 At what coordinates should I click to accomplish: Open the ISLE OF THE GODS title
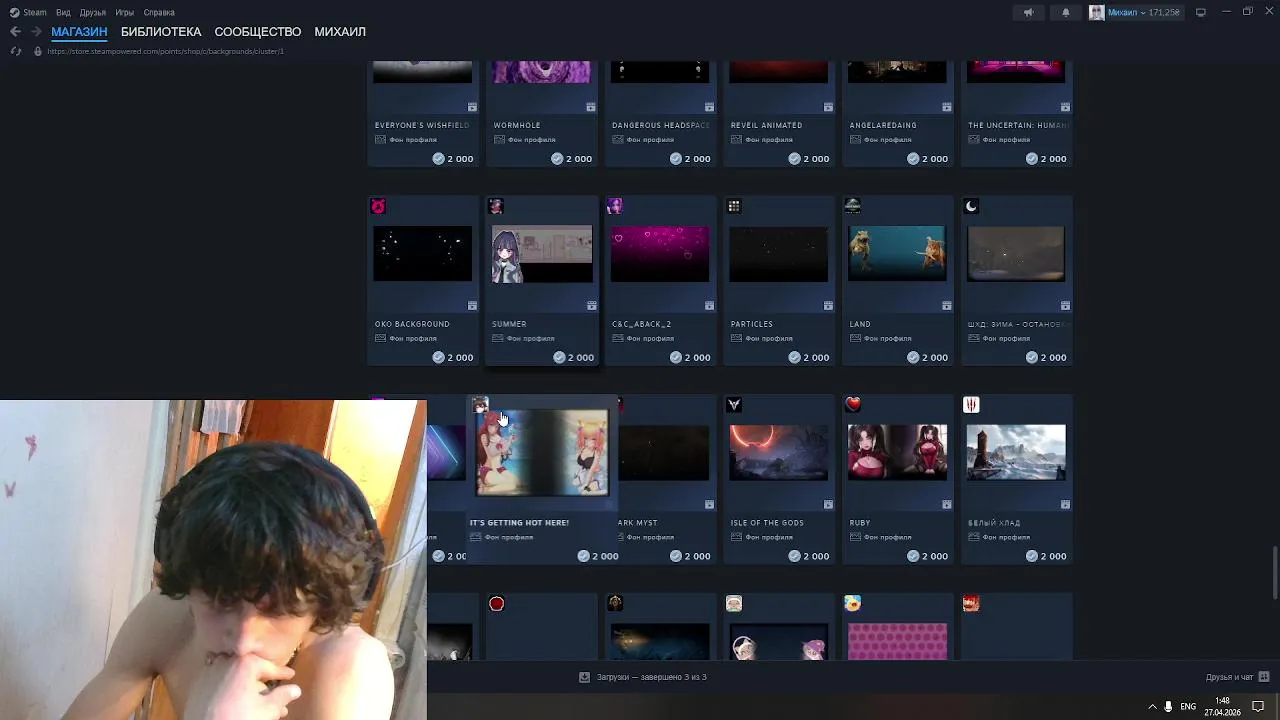768,523
